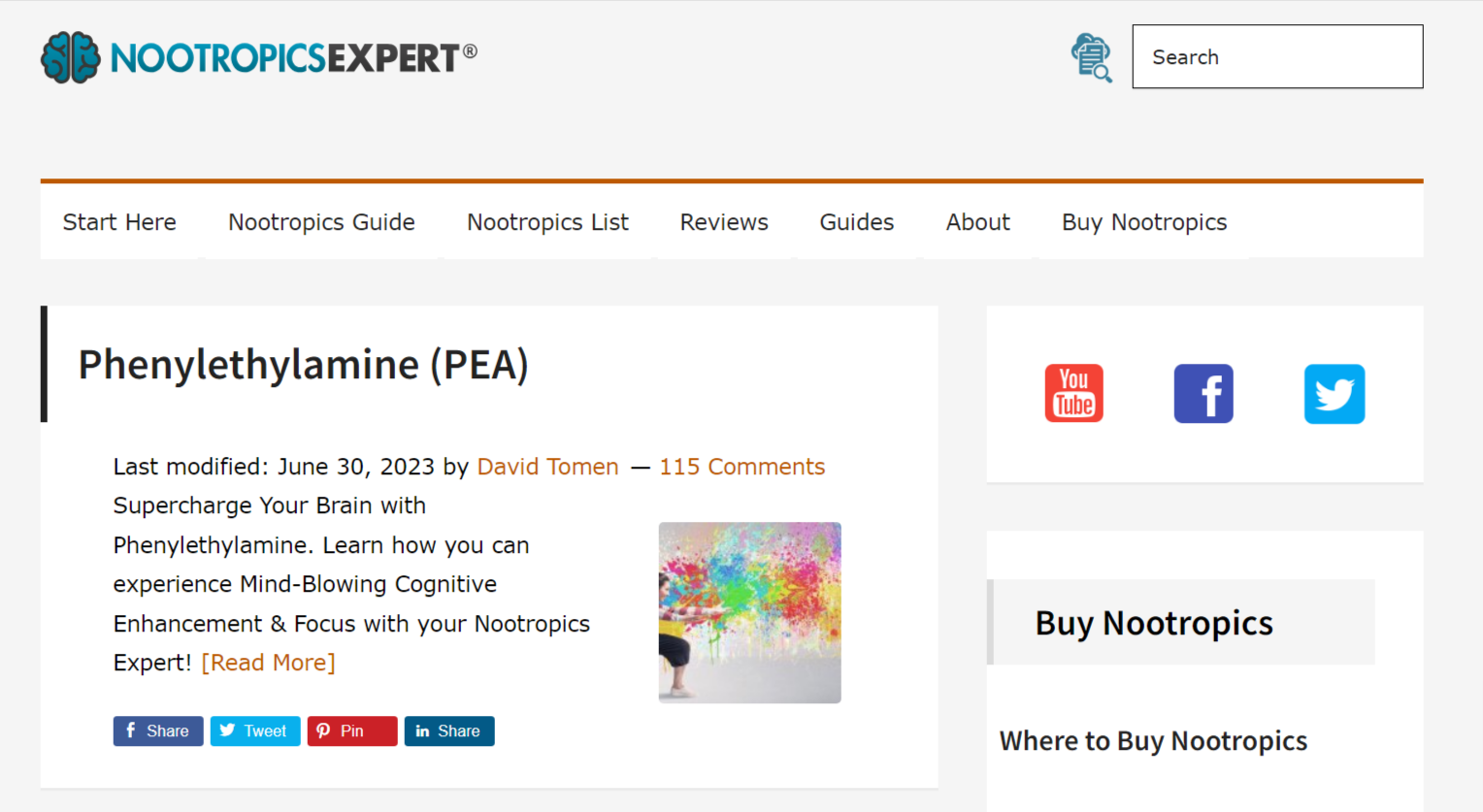
Task: Open the Twitter profile icon
Action: coord(1334,394)
